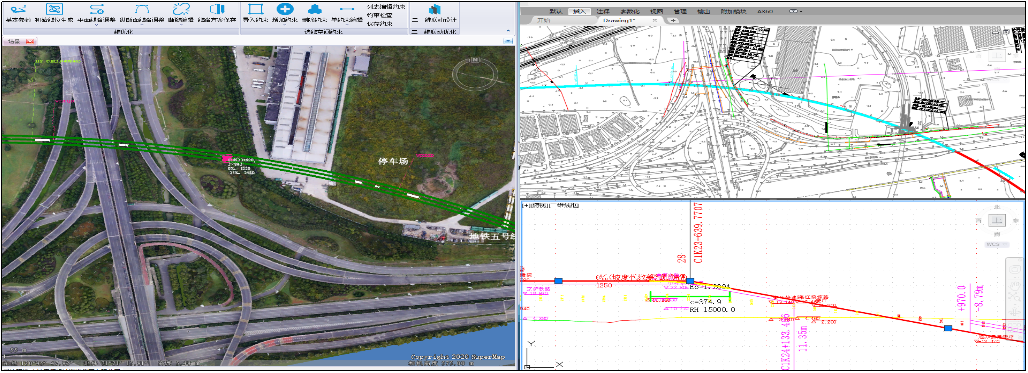This screenshot has width=1028, height=373.
Task: Click the blue rectangle import constraint icon
Action: click(256, 9)
